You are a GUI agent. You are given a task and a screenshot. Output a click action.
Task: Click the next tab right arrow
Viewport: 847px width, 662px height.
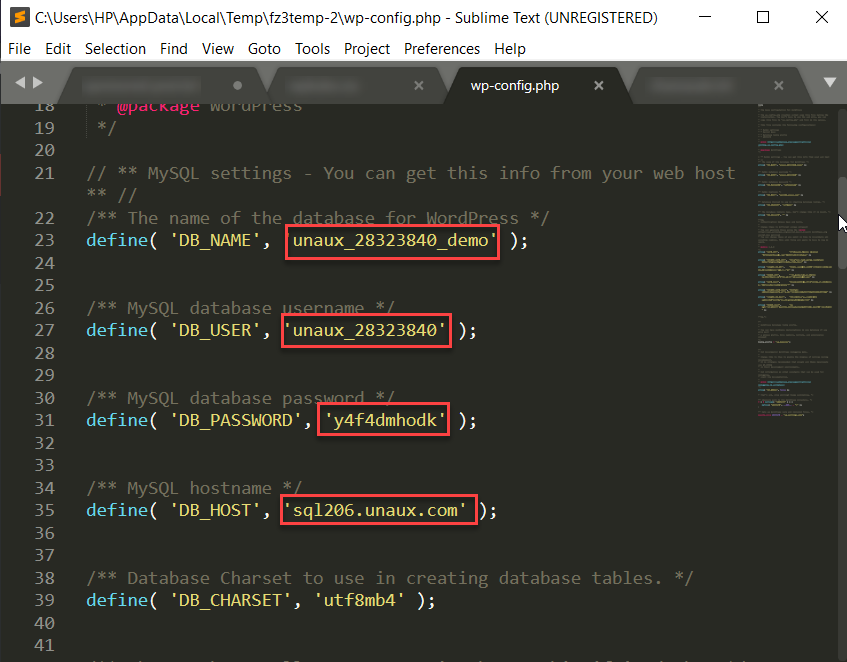click(x=38, y=83)
